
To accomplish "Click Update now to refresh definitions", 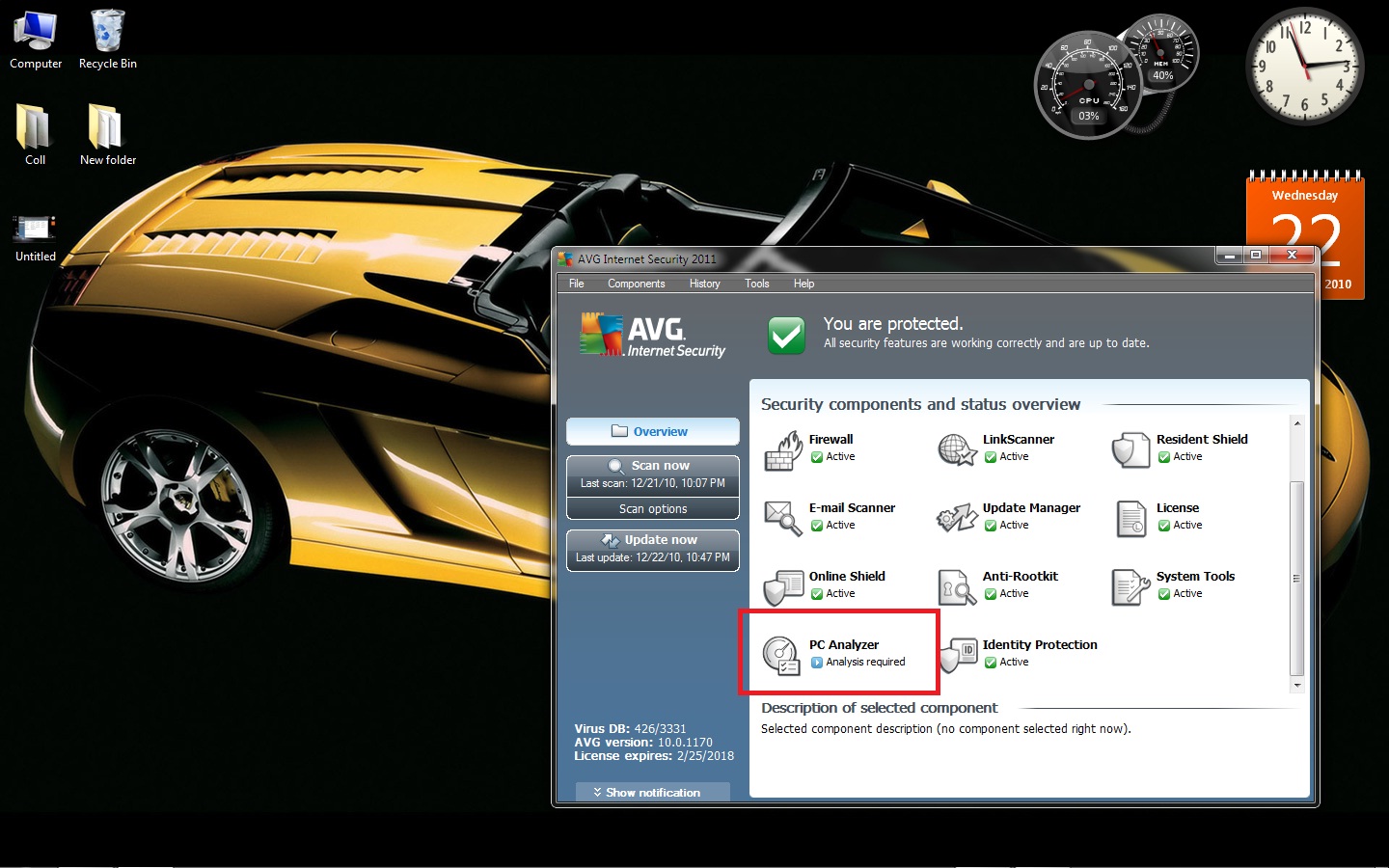I will [652, 539].
